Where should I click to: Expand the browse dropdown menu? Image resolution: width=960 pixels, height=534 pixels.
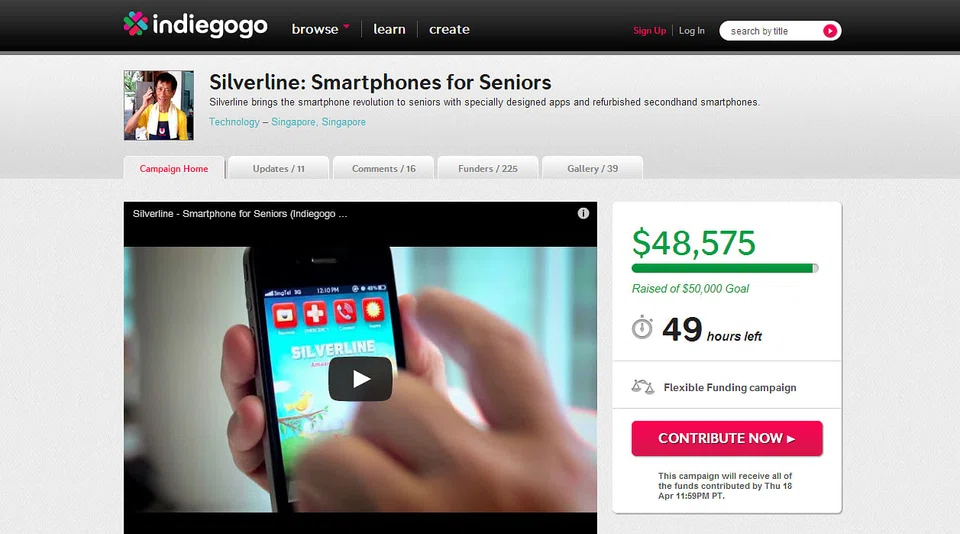pos(320,29)
